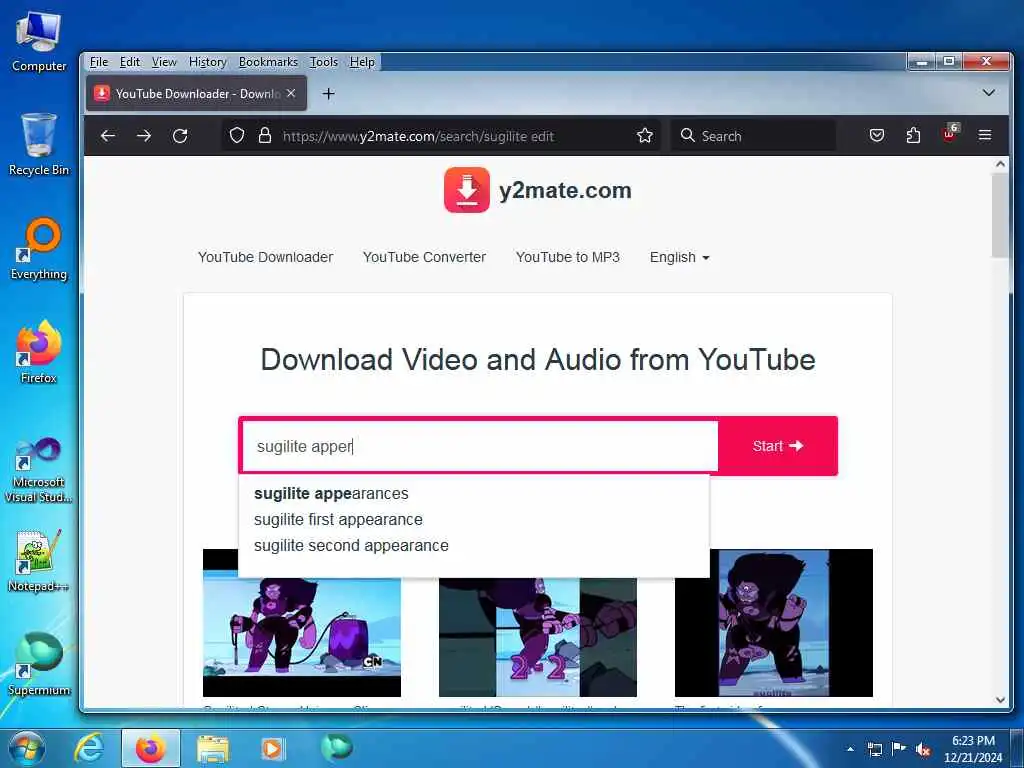Click the pink Start button
Image resolution: width=1024 pixels, height=768 pixels.
click(x=777, y=446)
